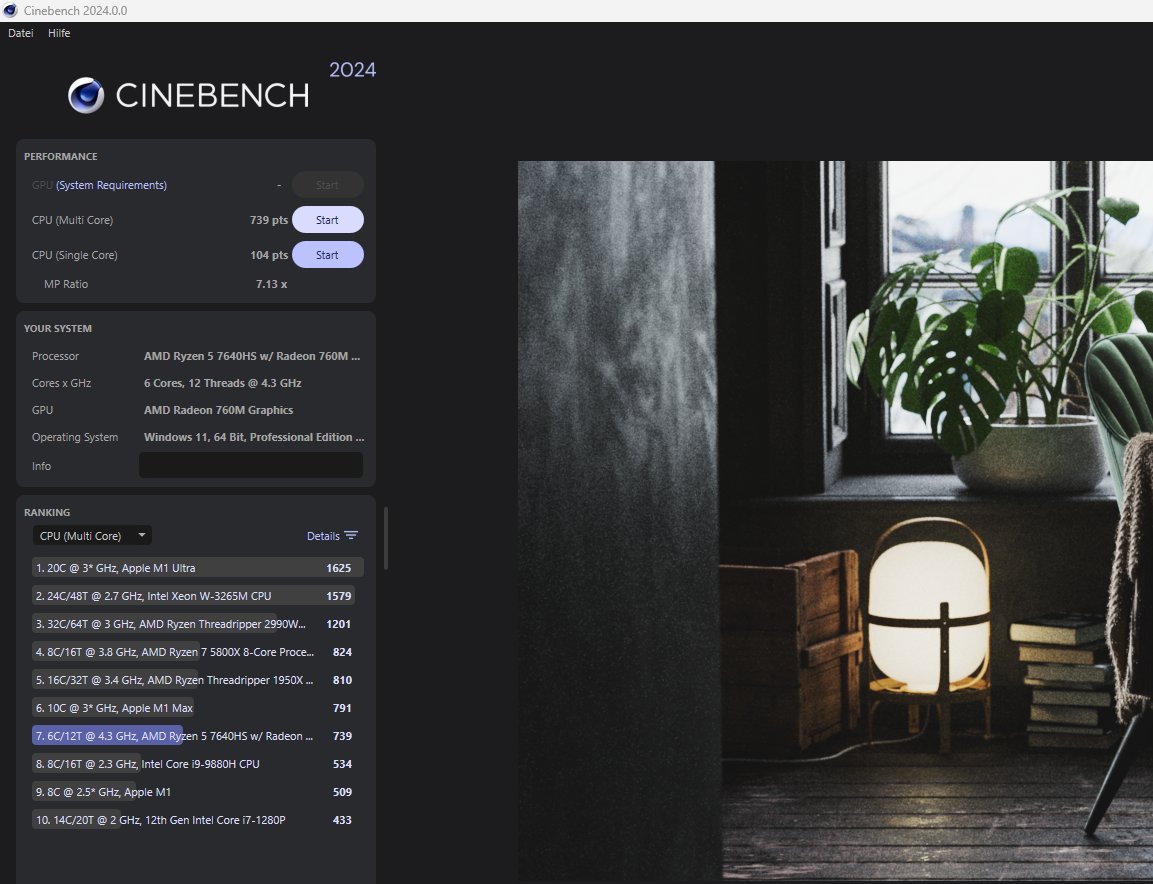Select ranking entry Threadripper 1950X

tap(198, 680)
